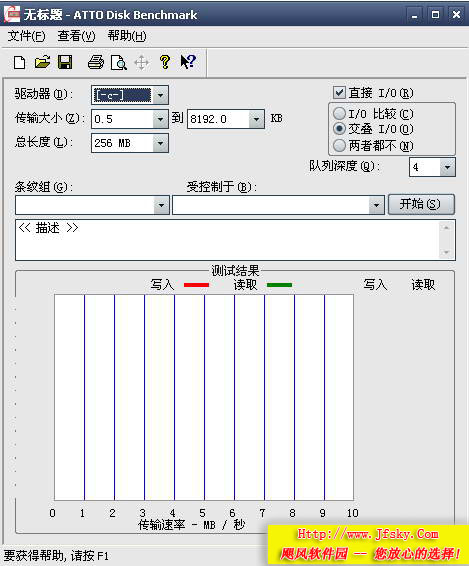Image resolution: width=469 pixels, height=566 pixels.
Task: Print results using the printer icon
Action: (x=96, y=62)
